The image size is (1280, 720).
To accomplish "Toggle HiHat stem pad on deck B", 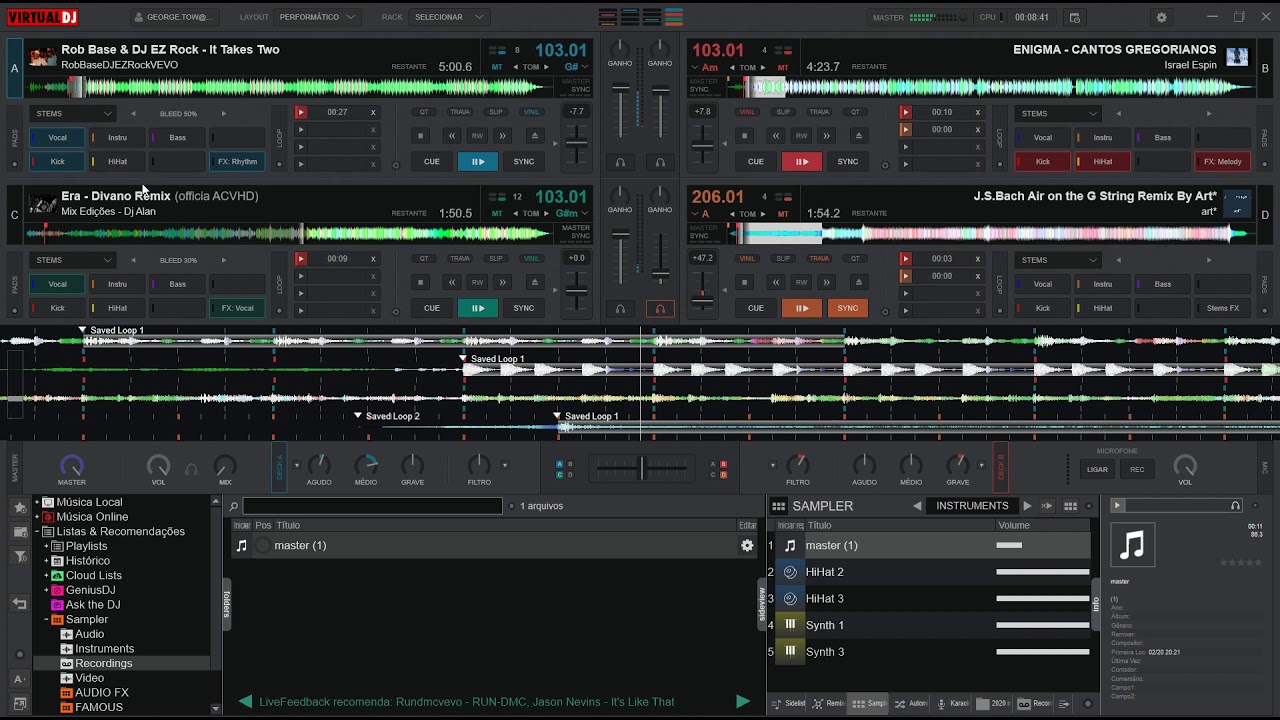I will [x=1103, y=161].
